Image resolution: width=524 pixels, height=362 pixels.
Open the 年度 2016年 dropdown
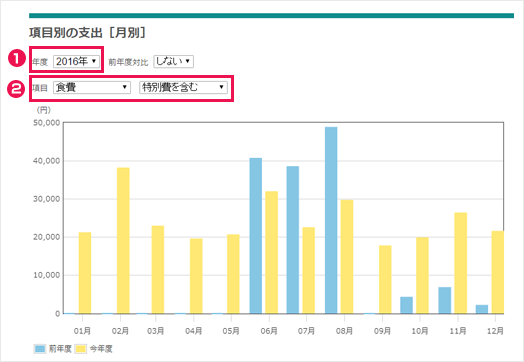tap(76, 61)
